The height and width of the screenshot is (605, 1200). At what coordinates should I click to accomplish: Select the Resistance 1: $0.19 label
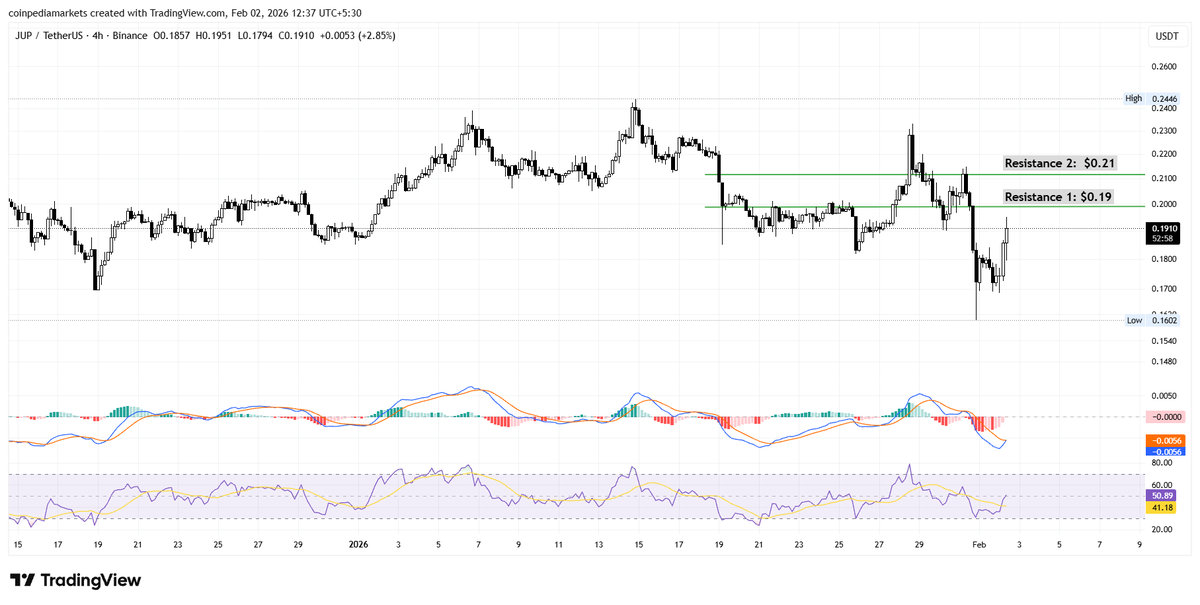point(1060,196)
